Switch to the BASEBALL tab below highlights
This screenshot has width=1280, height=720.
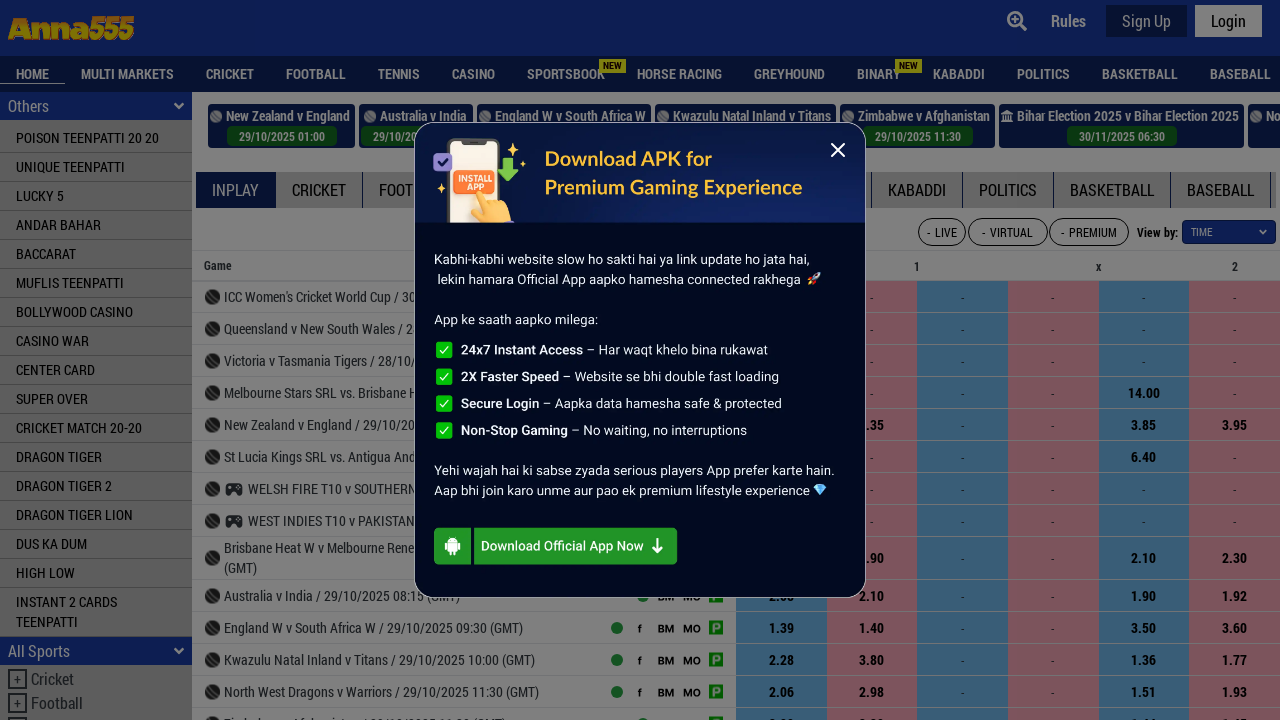pyautogui.click(x=1220, y=190)
